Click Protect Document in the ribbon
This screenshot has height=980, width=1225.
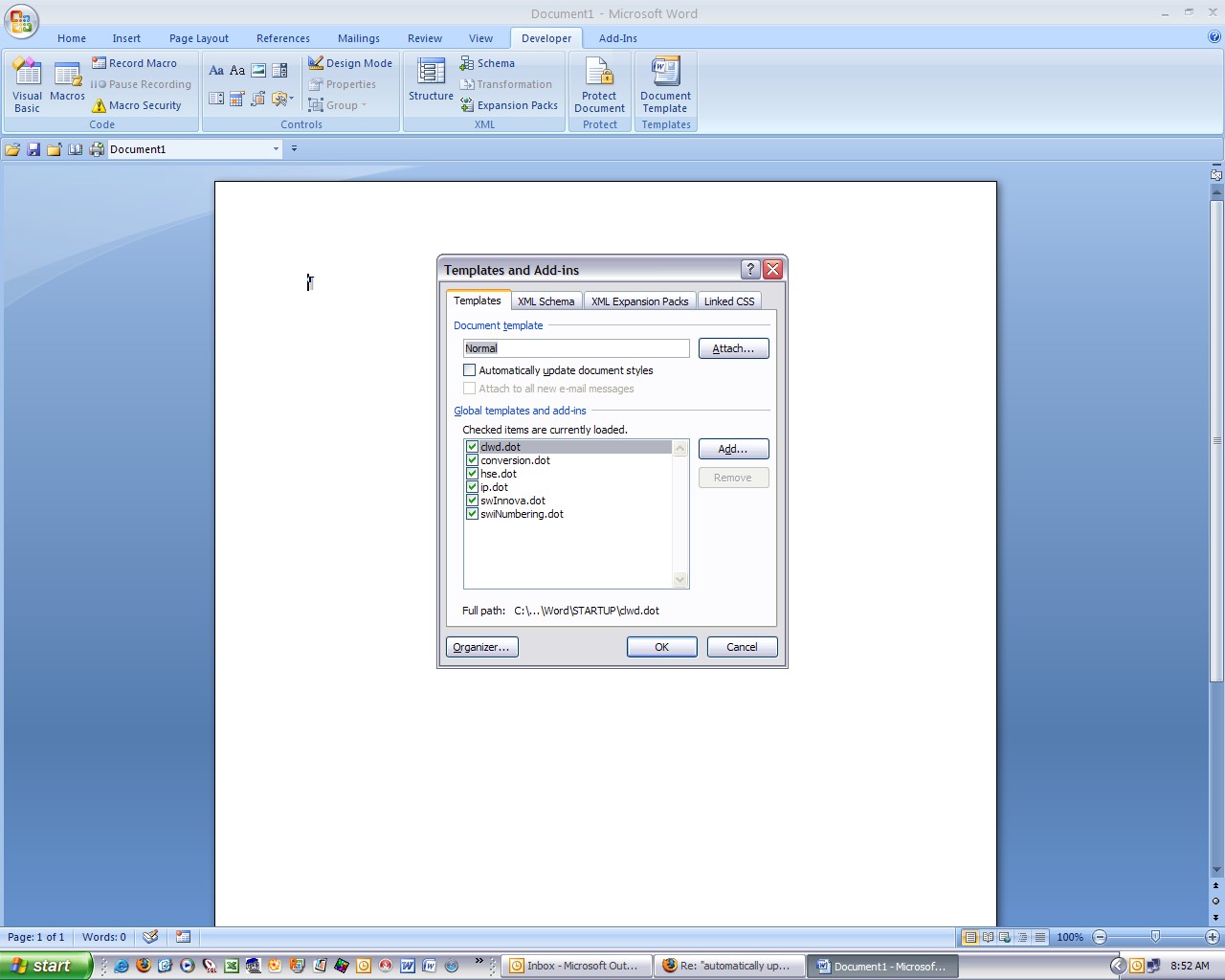599,85
